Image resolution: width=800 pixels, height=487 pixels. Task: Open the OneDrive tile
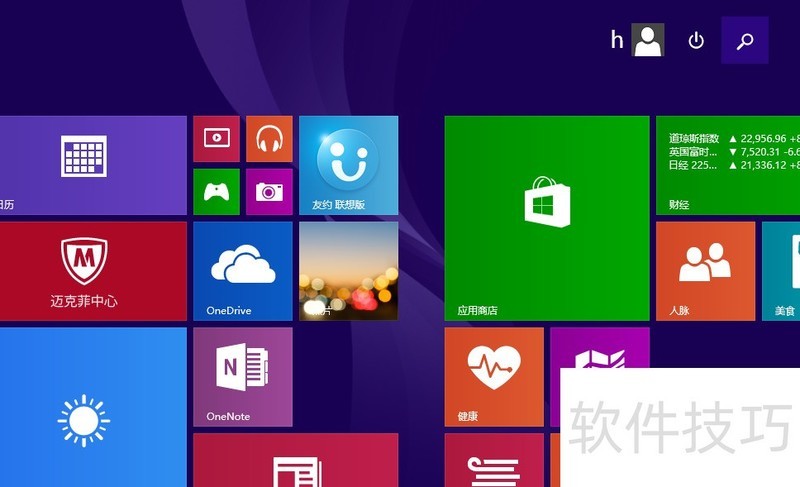(x=243, y=271)
